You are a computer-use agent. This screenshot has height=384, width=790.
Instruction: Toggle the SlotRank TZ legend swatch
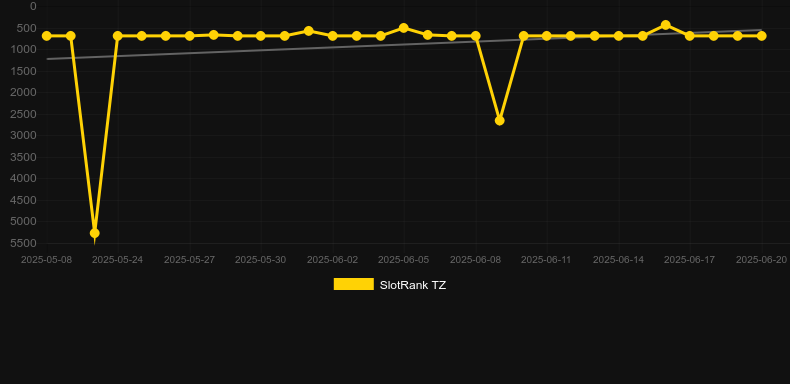354,284
